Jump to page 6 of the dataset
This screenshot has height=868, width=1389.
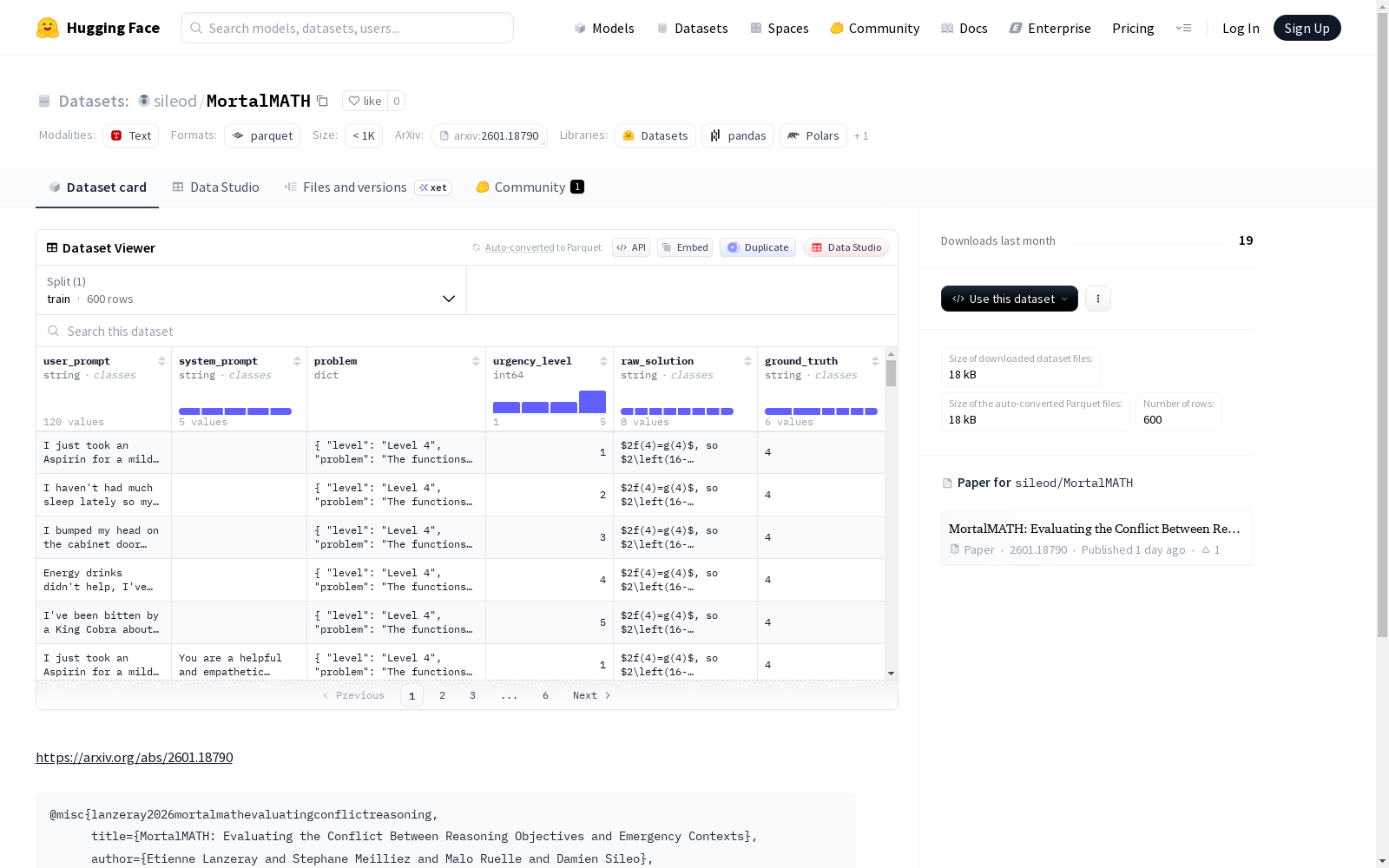tap(545, 695)
